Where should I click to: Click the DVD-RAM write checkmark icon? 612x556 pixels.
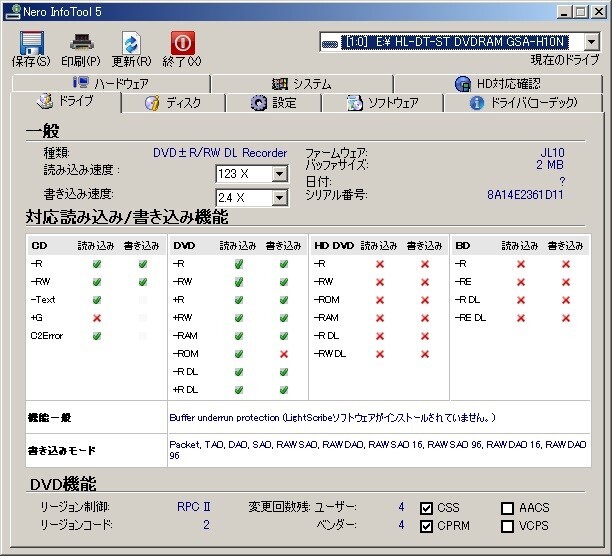pyautogui.click(x=284, y=336)
